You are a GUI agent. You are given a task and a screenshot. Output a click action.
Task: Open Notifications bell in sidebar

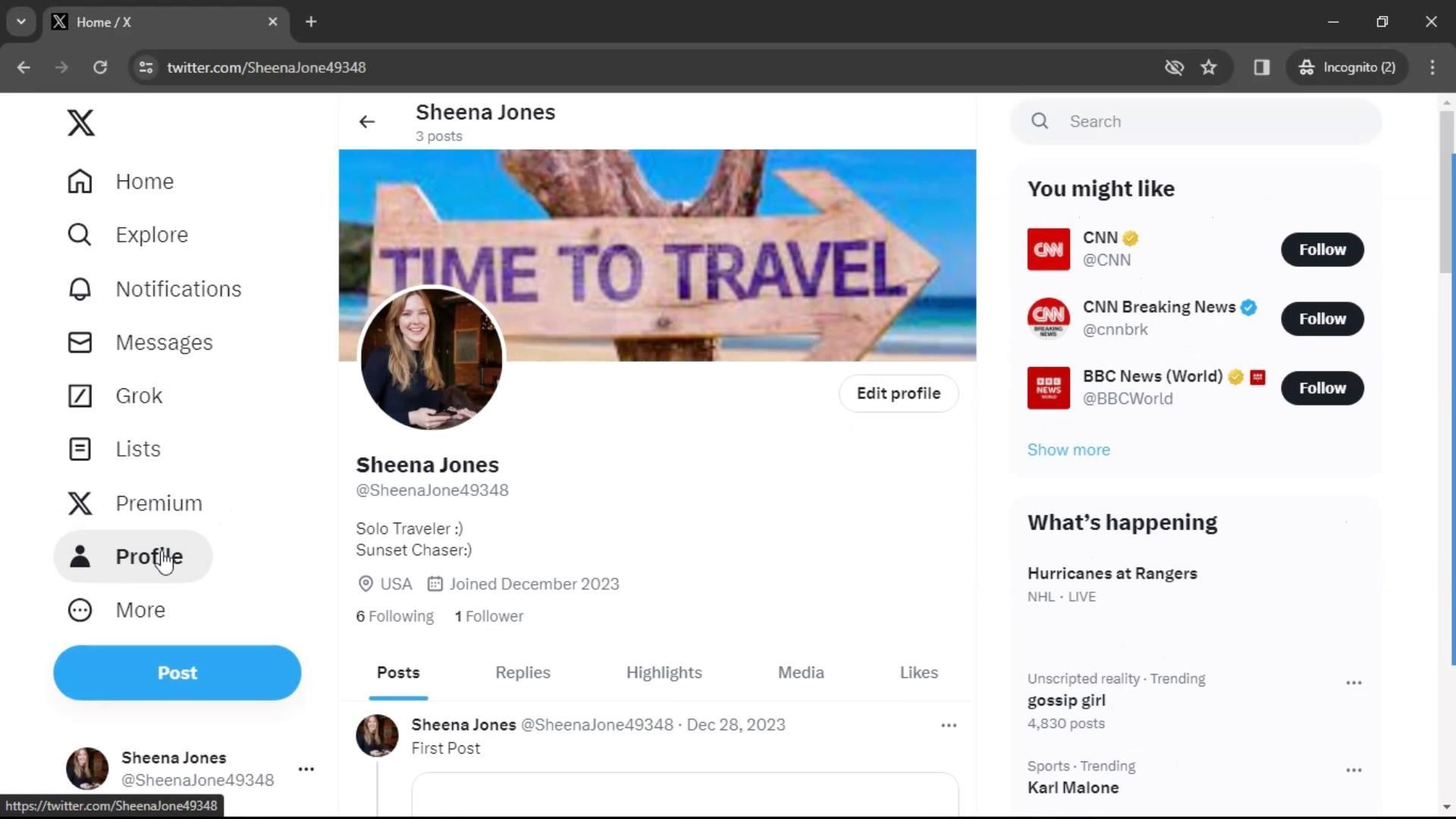coord(80,289)
